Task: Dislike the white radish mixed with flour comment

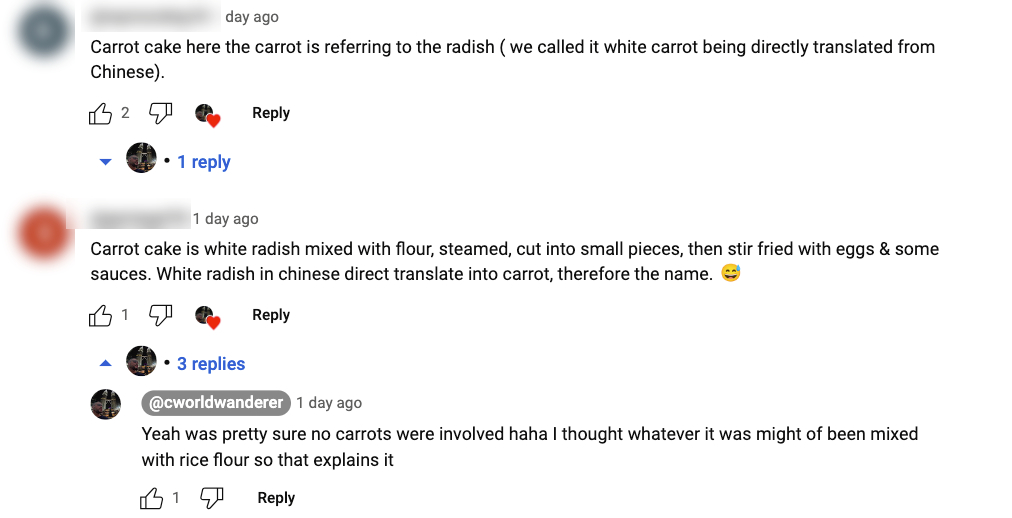Action: click(160, 316)
